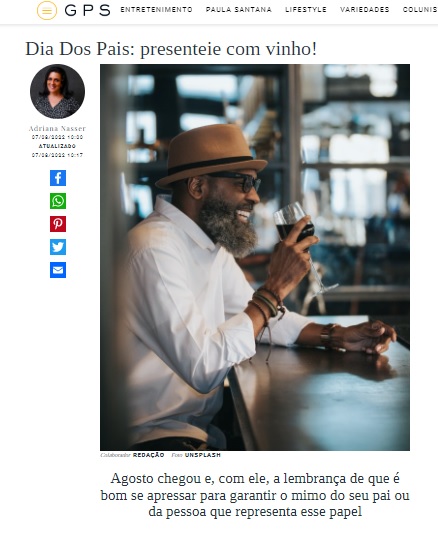Viewport: 438px width, 535px height.
Task: Click the Dia Dos Pais headline
Action: 171,48
